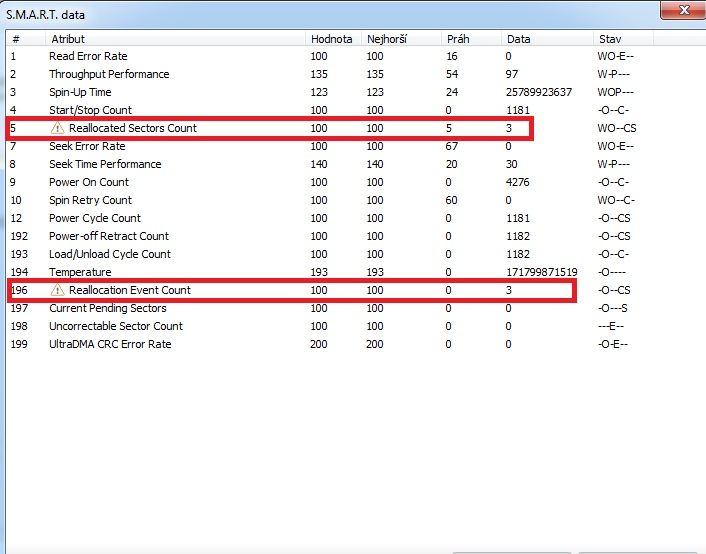Pick the Uncorrectable Sector Count row

[116, 326]
